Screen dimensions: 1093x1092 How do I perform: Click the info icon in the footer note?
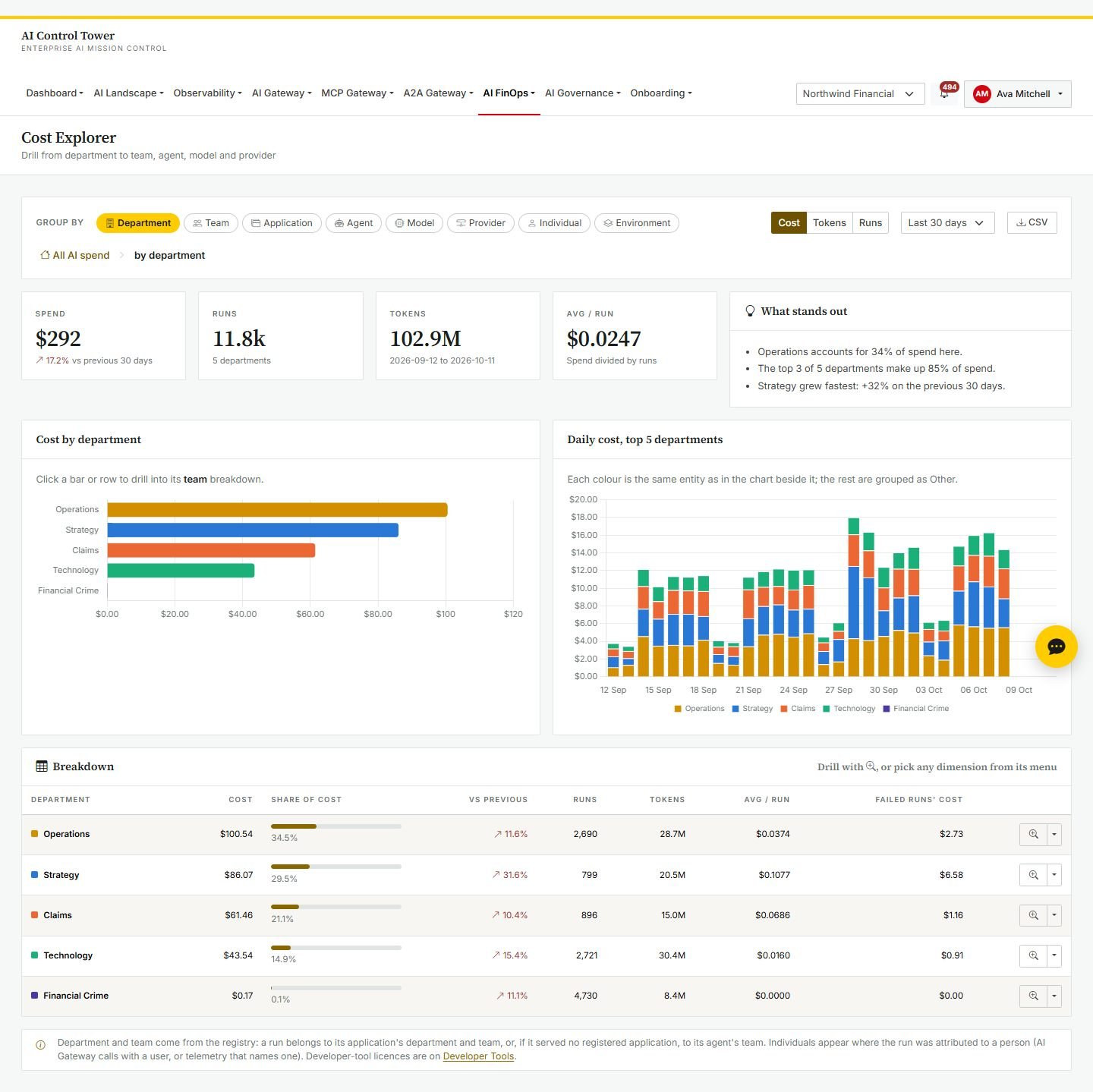[x=41, y=1045]
